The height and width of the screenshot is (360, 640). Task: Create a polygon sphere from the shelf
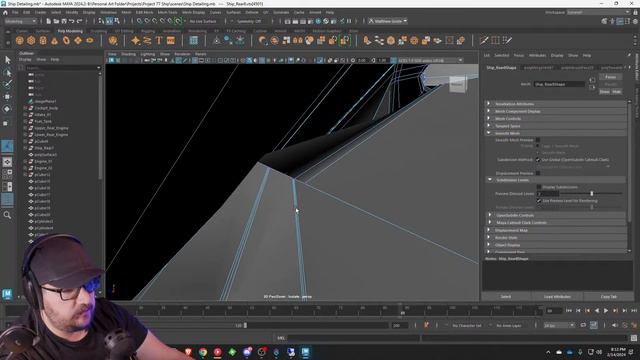[x=20, y=40]
